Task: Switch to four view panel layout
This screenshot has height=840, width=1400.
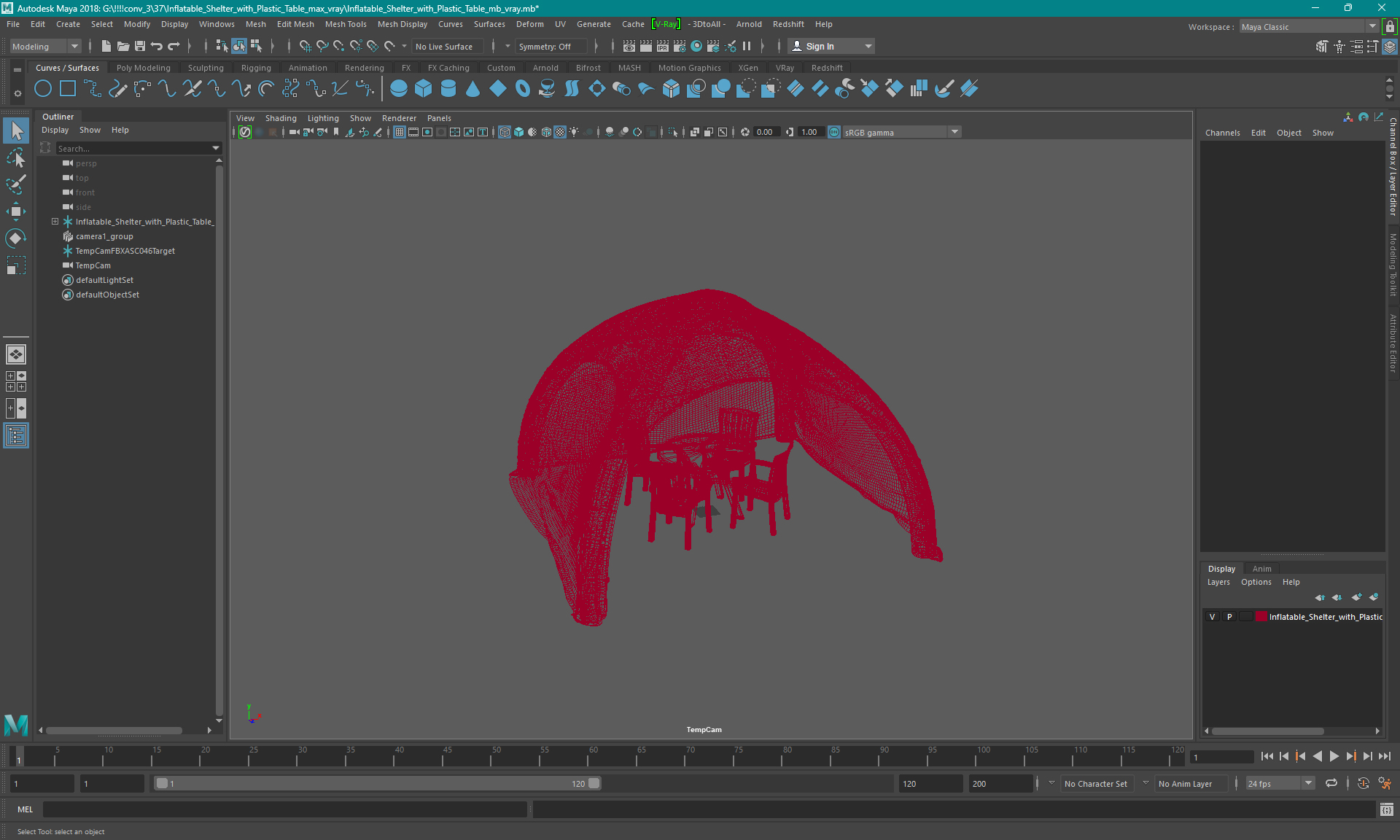Action: pos(16,381)
